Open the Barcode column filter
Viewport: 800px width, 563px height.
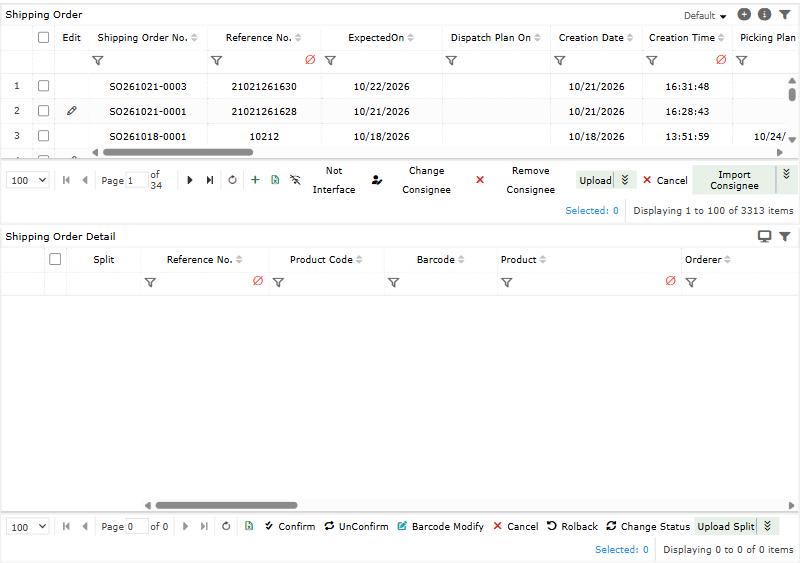pos(393,282)
